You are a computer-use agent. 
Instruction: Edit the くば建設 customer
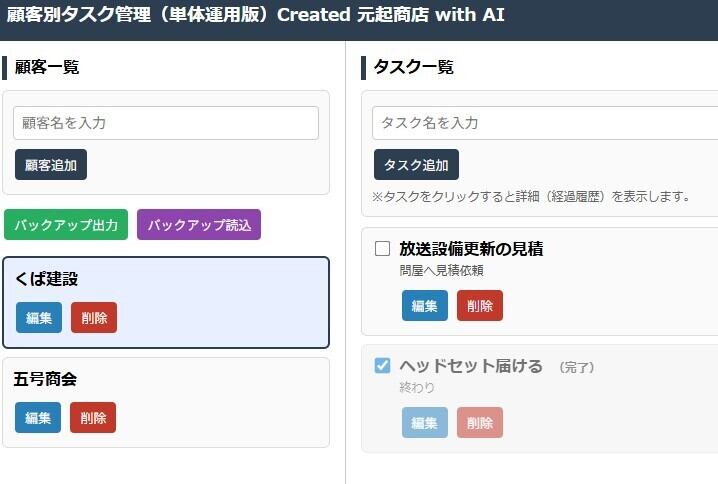[39, 317]
